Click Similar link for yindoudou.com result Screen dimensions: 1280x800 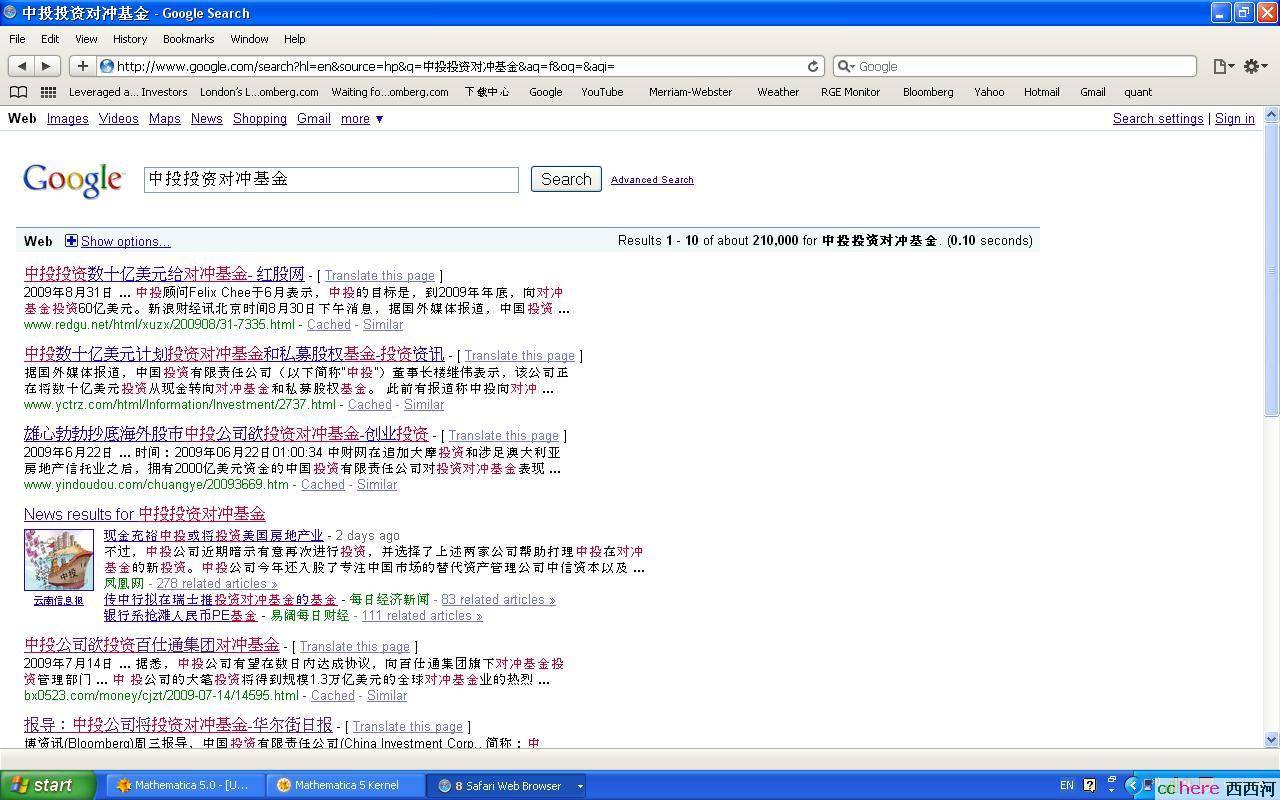click(377, 485)
